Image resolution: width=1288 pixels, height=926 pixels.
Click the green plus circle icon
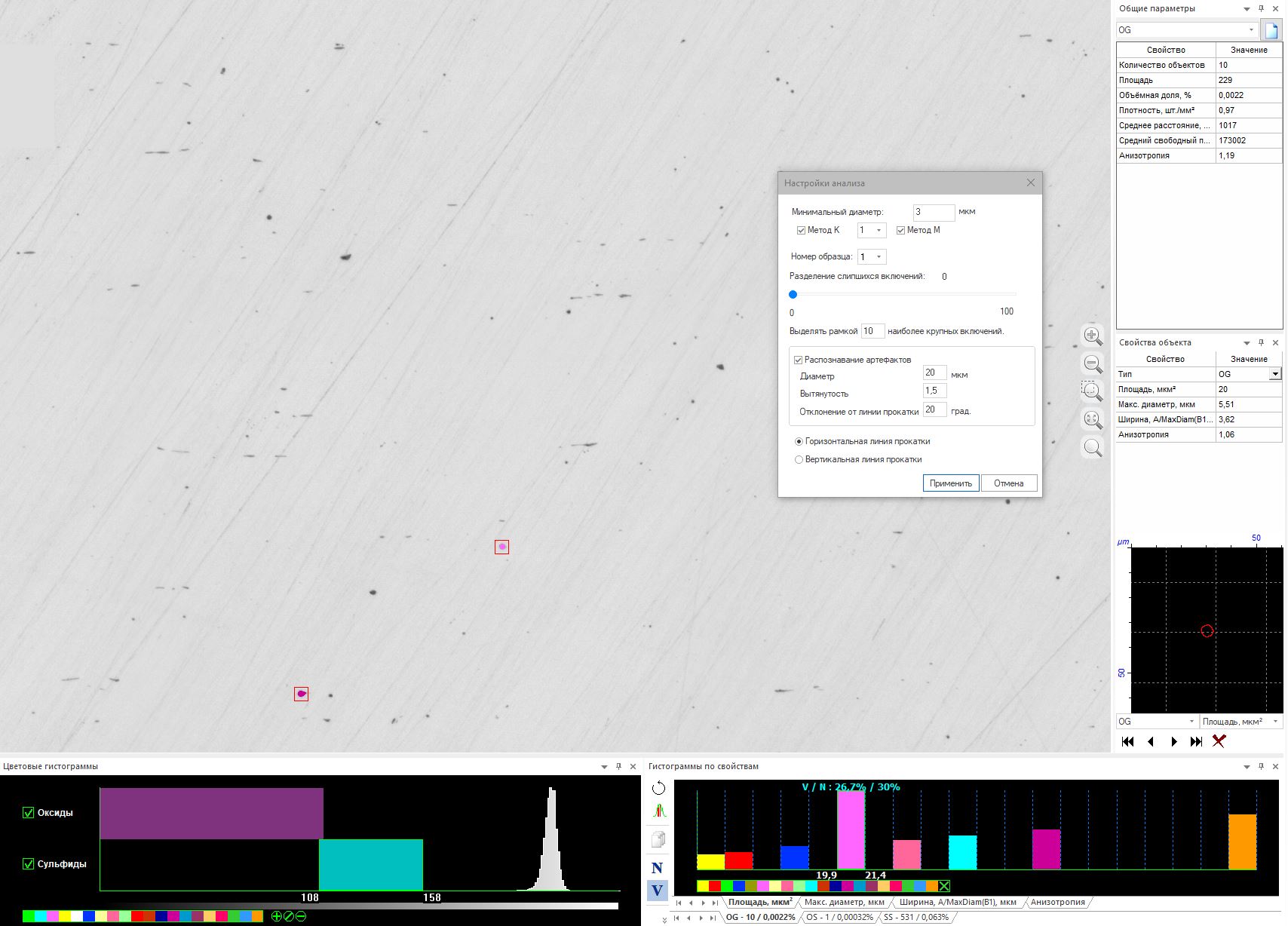click(x=277, y=916)
